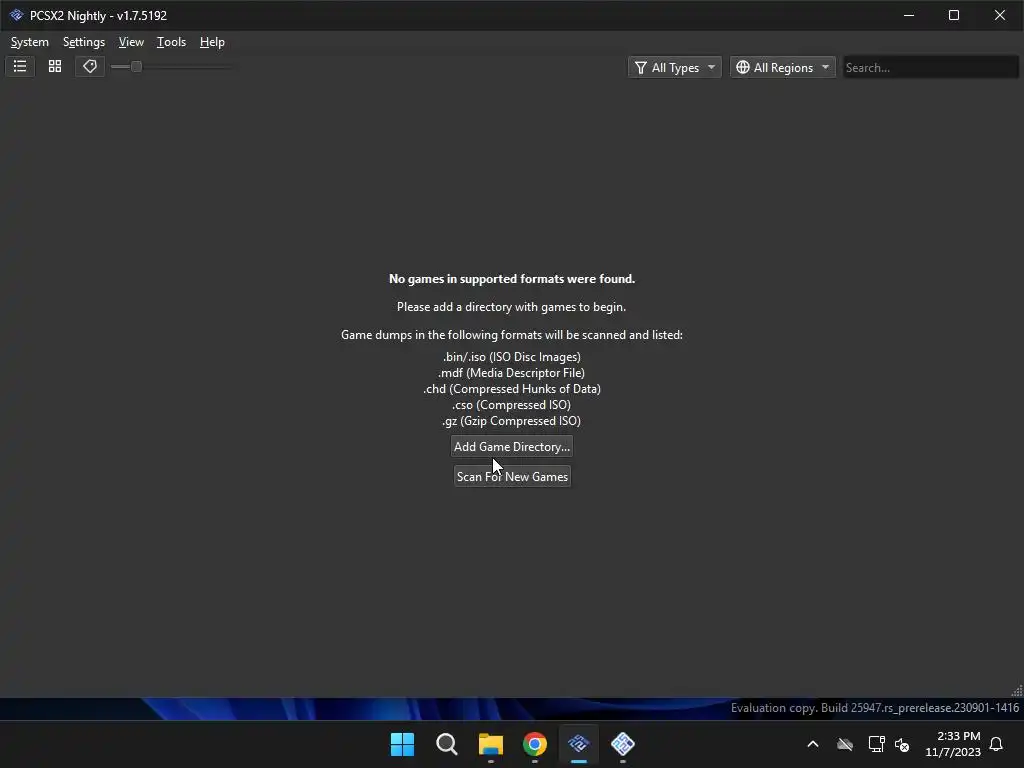
Task: Click '.gz (Gzip Compressed ISO)' line
Action: [x=512, y=421]
